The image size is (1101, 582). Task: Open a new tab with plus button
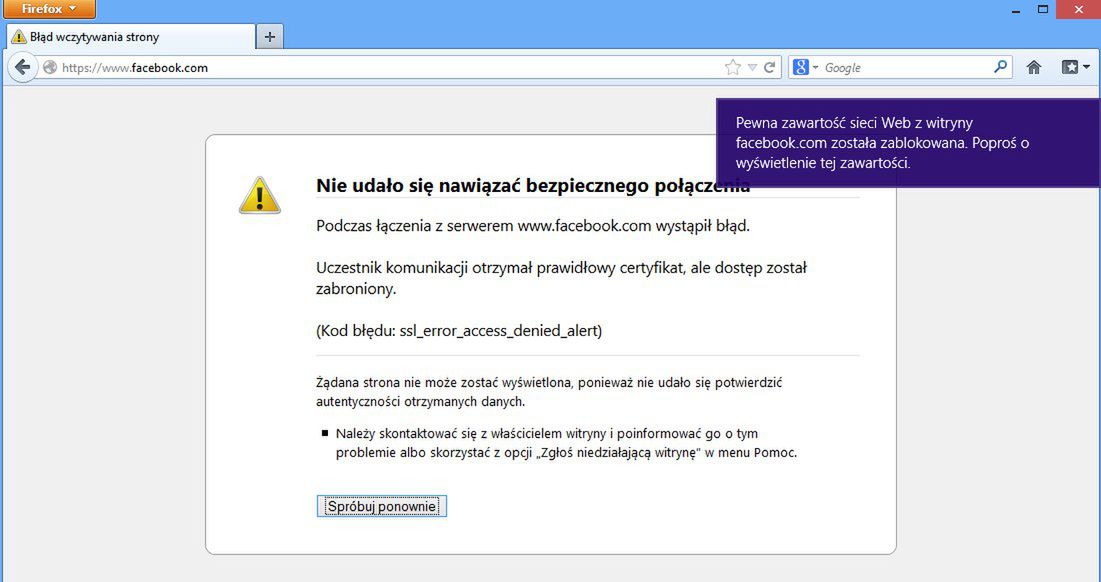(270, 37)
